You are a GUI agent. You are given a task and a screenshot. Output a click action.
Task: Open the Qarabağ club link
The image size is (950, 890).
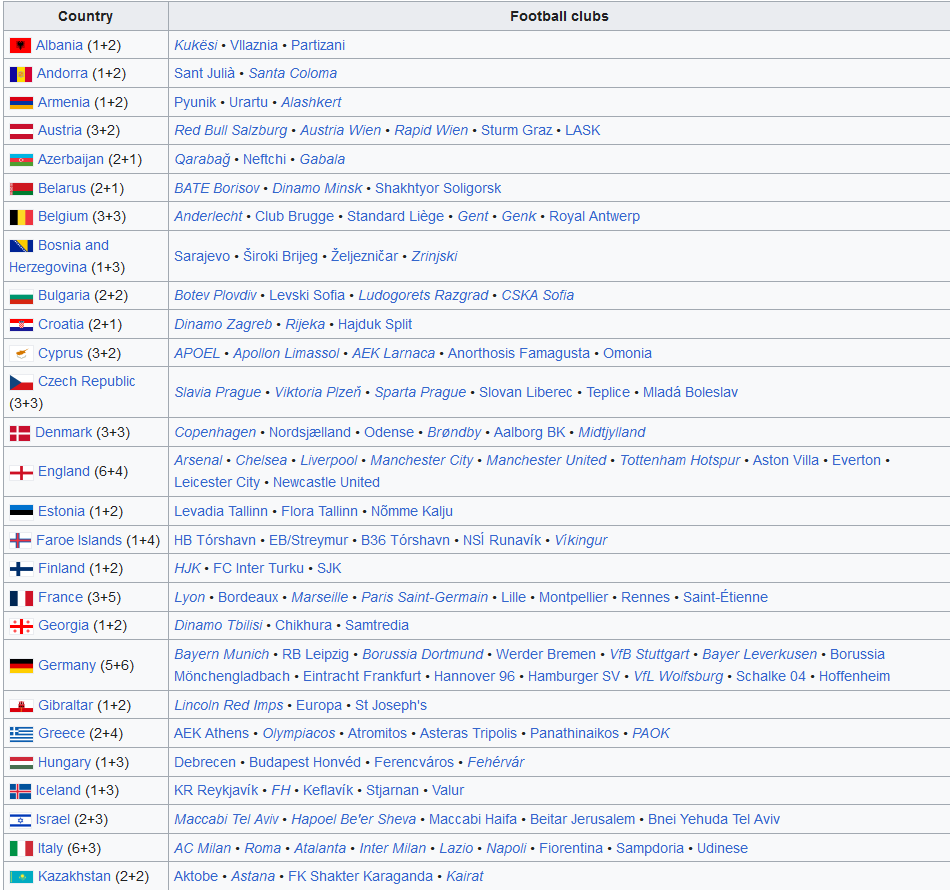tap(202, 159)
